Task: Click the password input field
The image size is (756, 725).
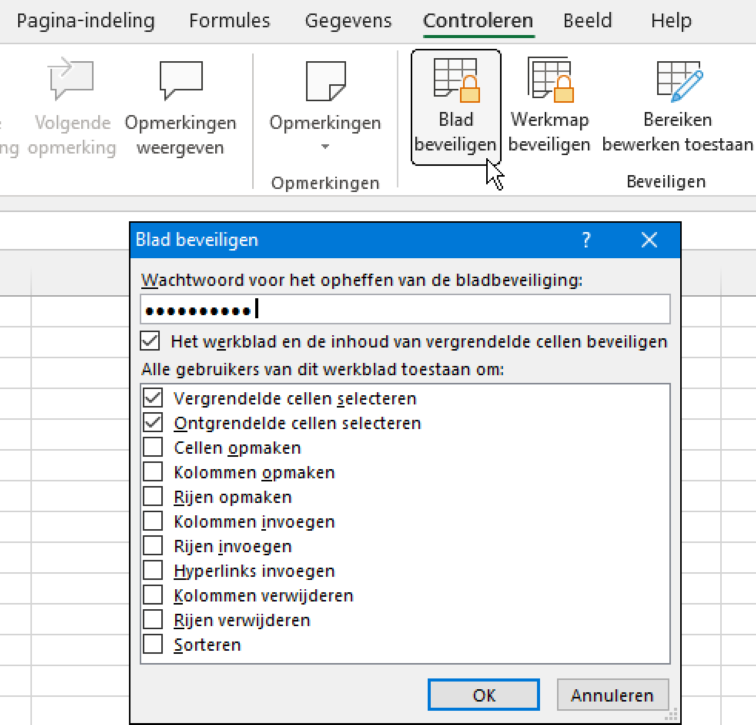Action: point(405,309)
